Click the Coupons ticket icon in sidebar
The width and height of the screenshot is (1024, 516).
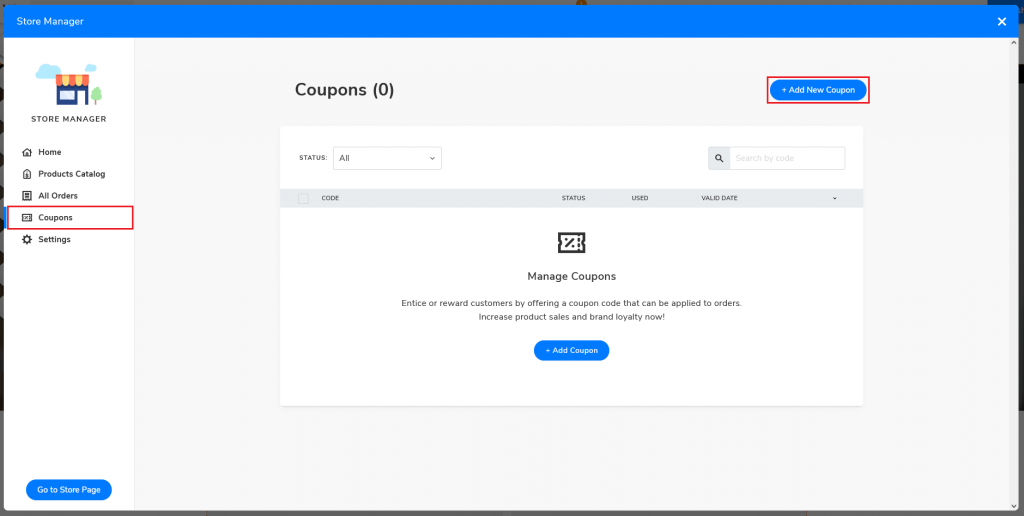27,218
